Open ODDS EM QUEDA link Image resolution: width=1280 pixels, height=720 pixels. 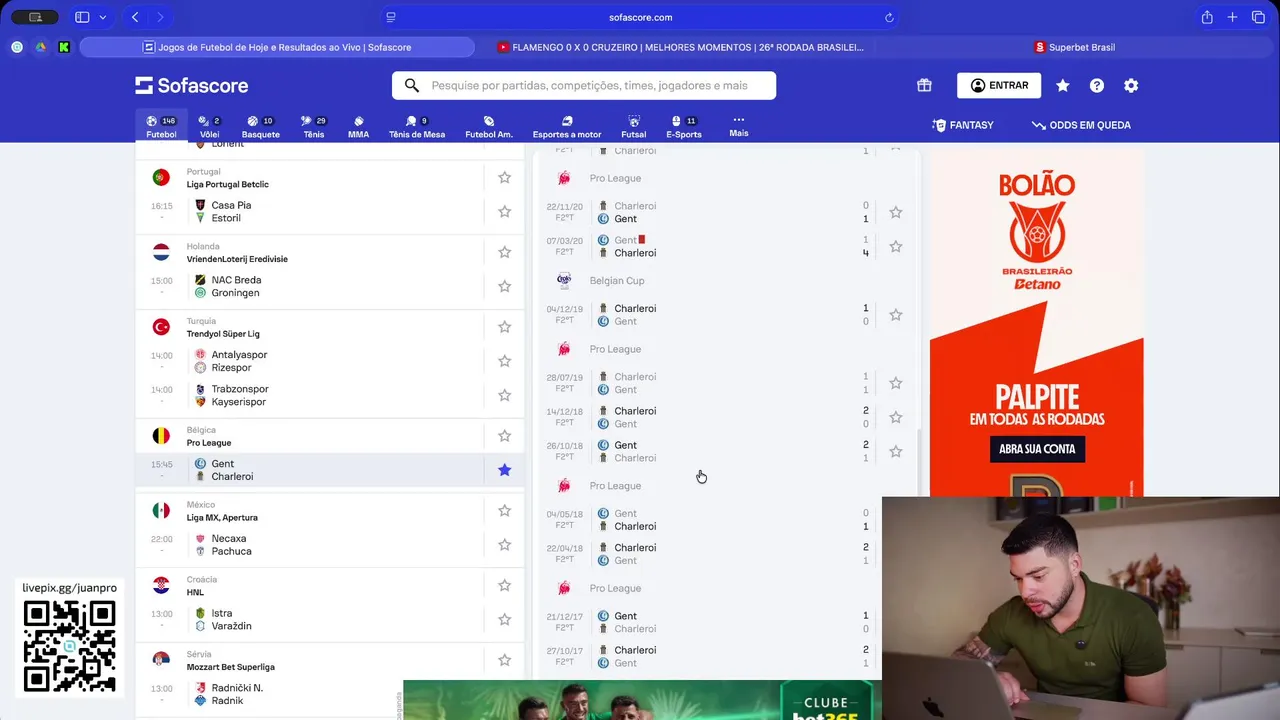1081,125
